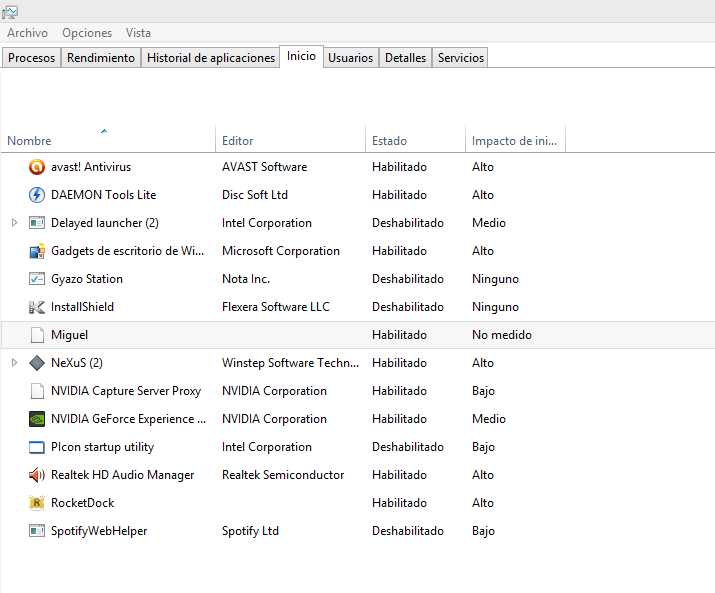Click the NVIDIA Capture Server Proxy file icon
Screen dimensions: 715x593
tap(36, 391)
